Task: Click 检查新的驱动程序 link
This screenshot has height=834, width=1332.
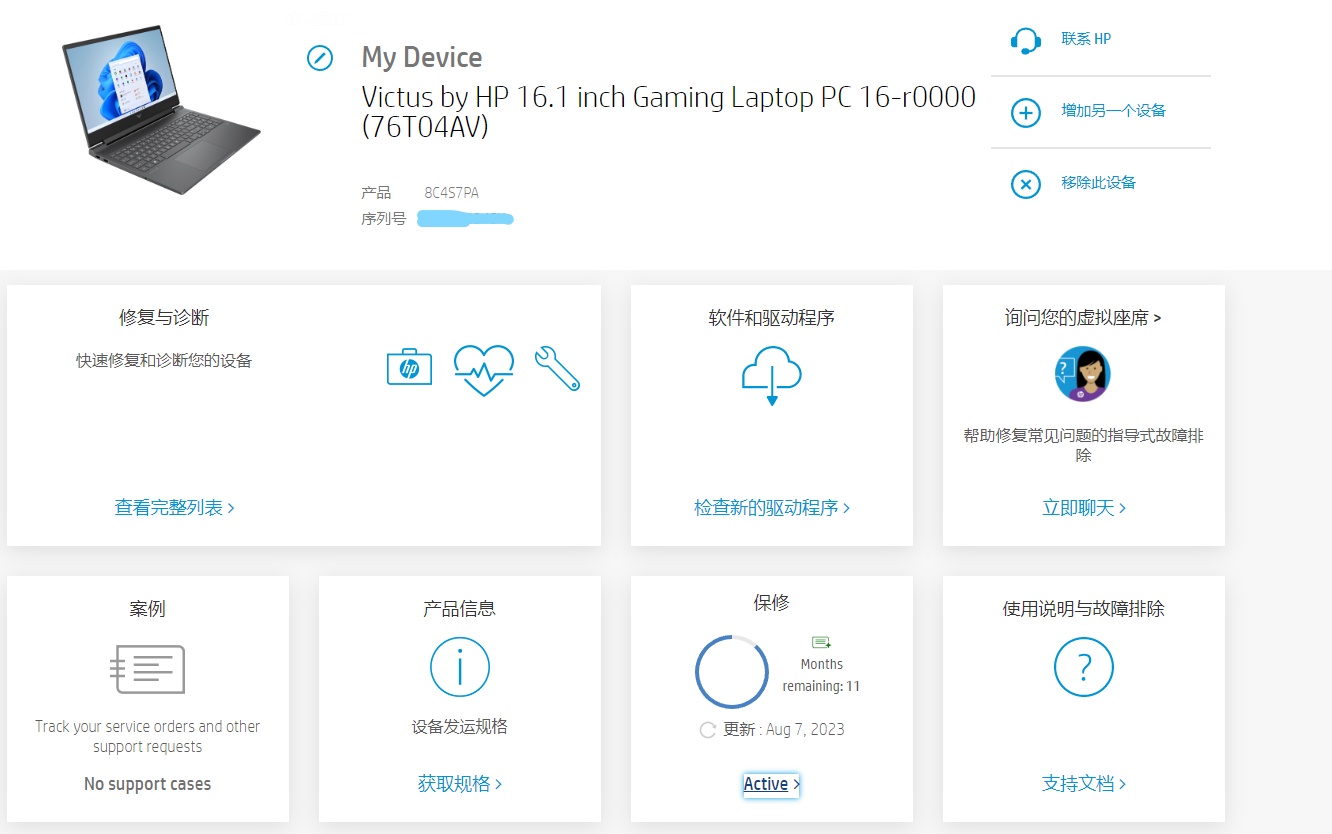Action: pos(772,508)
